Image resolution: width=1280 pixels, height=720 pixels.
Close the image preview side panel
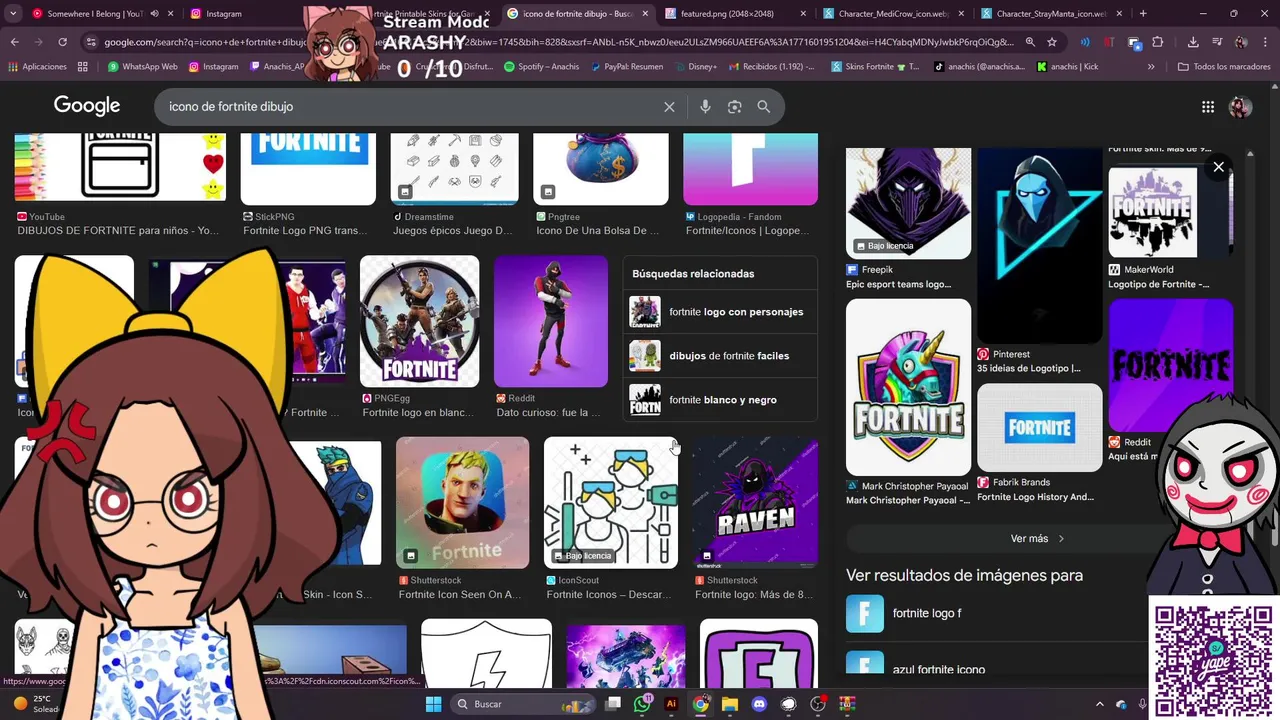(1218, 167)
